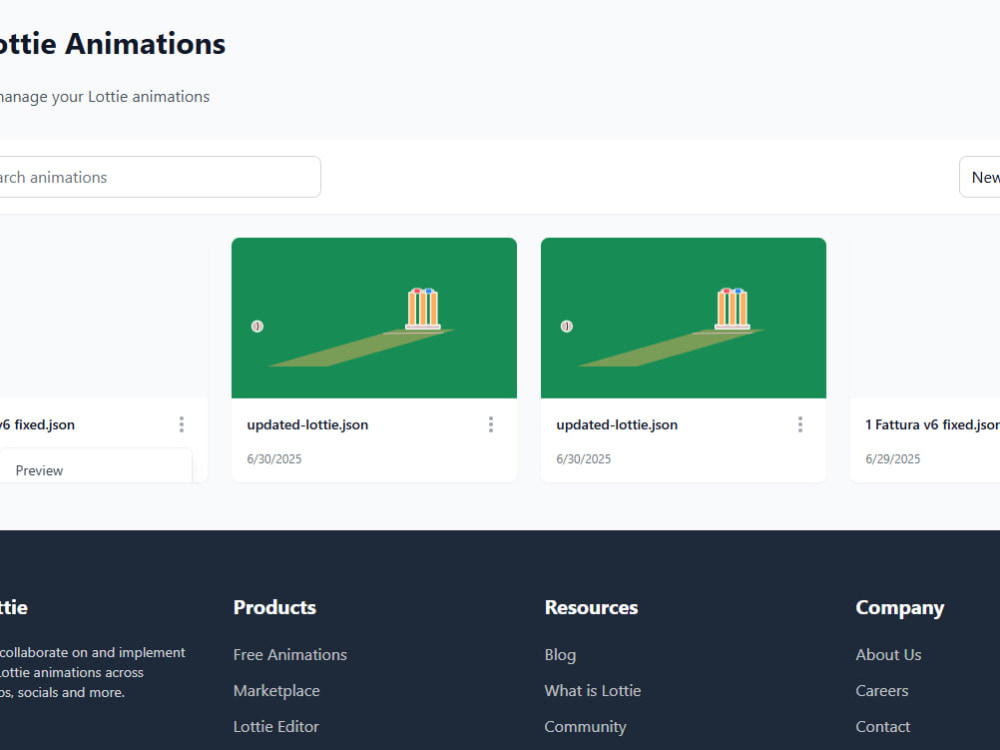Visit the Blog link in Resources
Screen dimensions: 1000x750
(x=561, y=655)
